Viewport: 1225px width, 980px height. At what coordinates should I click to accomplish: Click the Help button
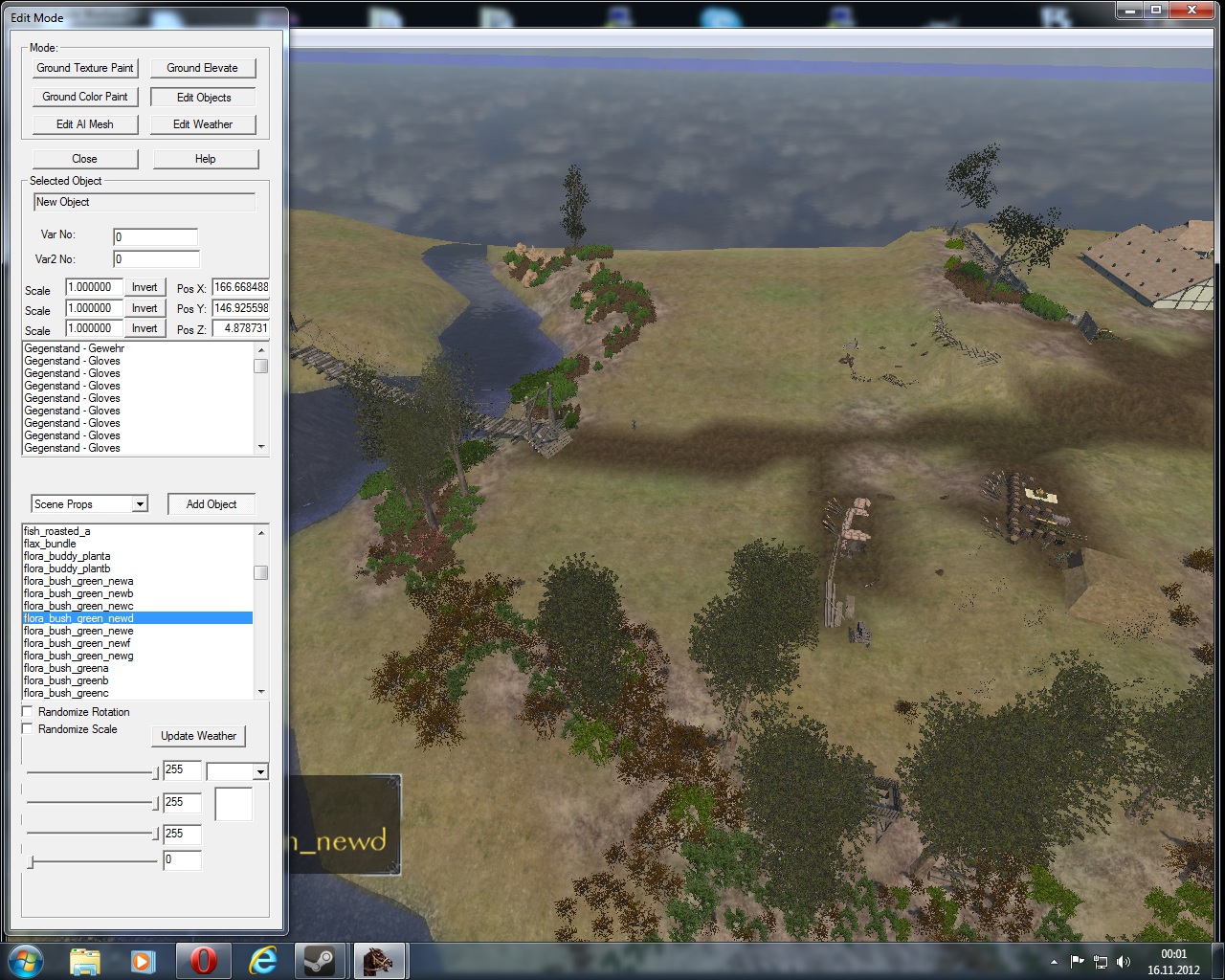(206, 159)
